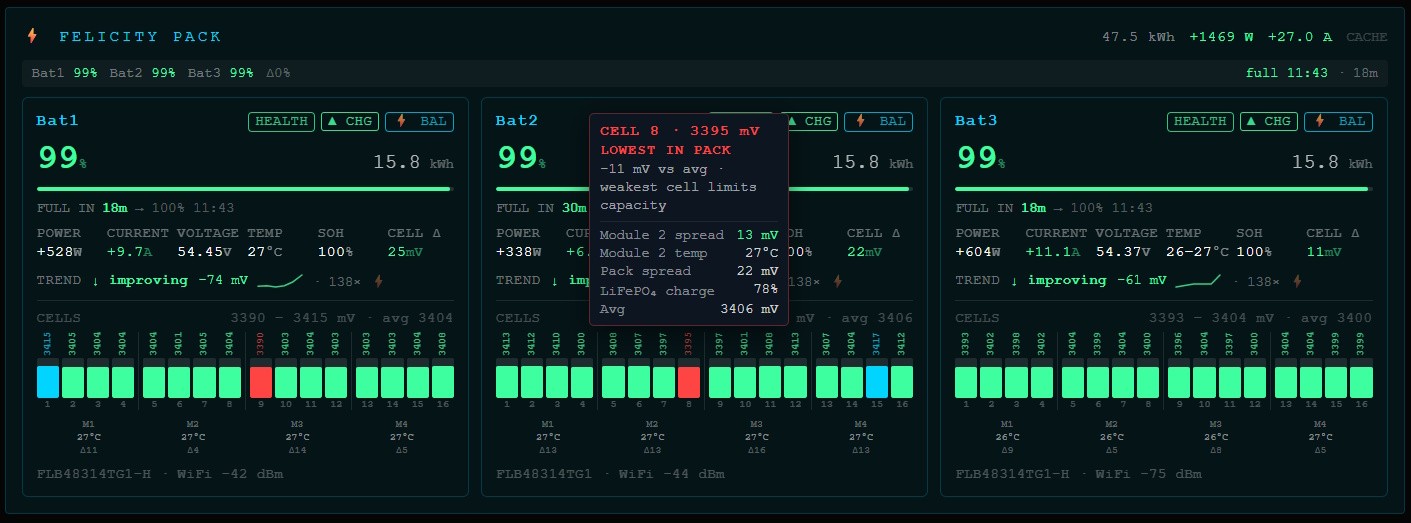The image size is (1411, 523).
Task: Click the lightning bolt icon beside FELICITY PACK
Action: (x=32, y=36)
